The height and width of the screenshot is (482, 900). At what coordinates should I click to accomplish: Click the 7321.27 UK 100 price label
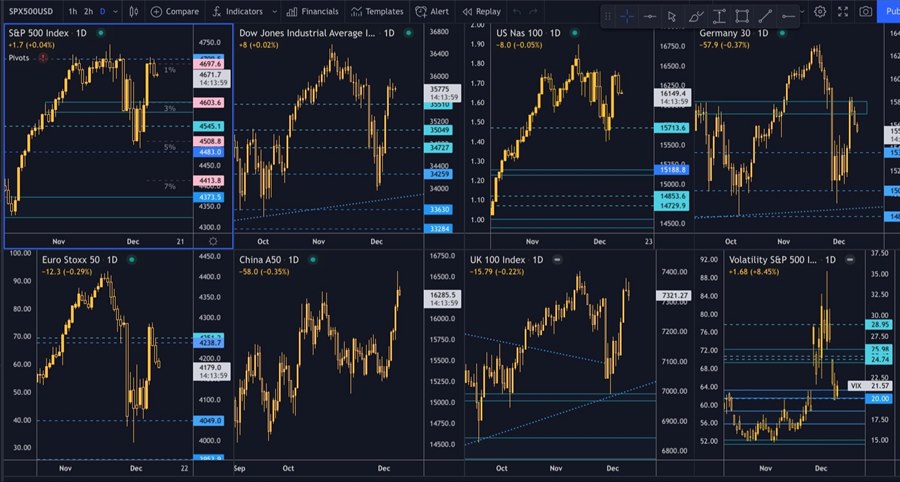[673, 296]
